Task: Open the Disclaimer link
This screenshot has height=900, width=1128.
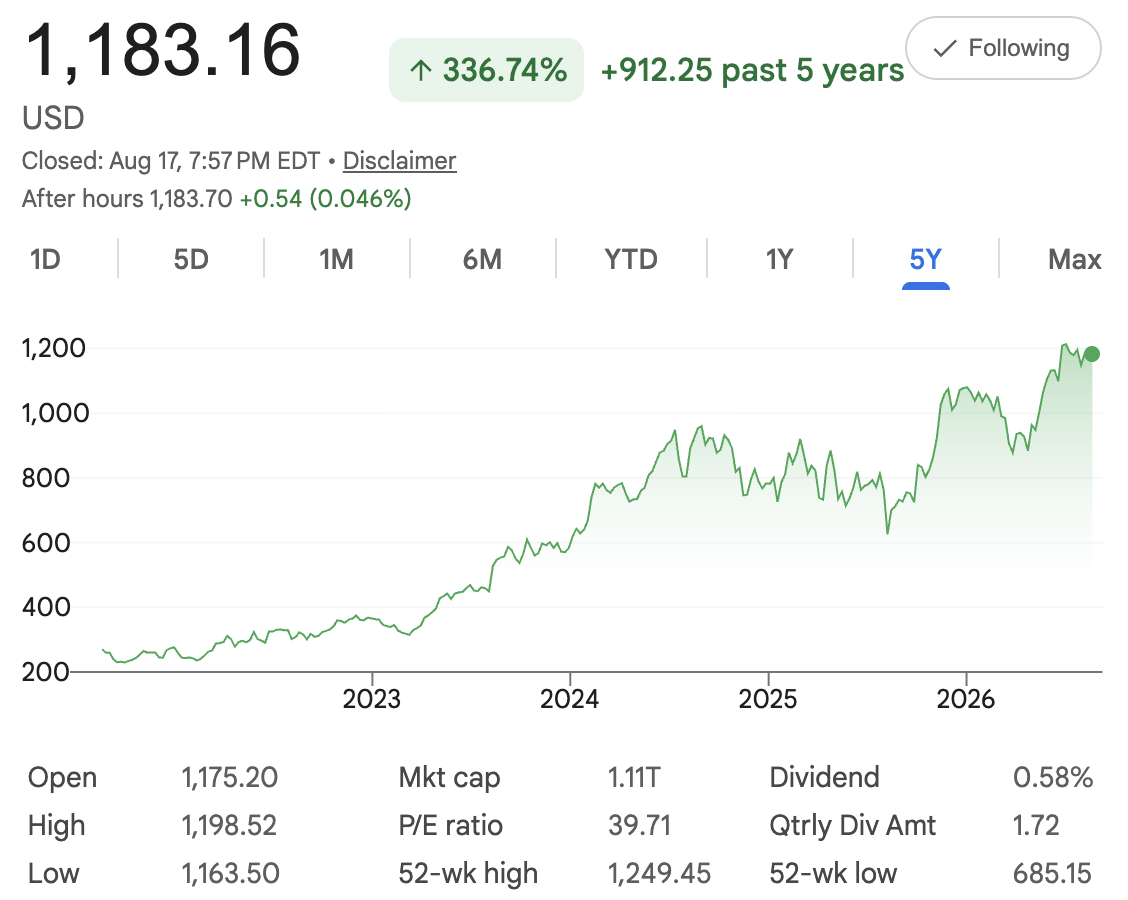Action: coord(399,160)
